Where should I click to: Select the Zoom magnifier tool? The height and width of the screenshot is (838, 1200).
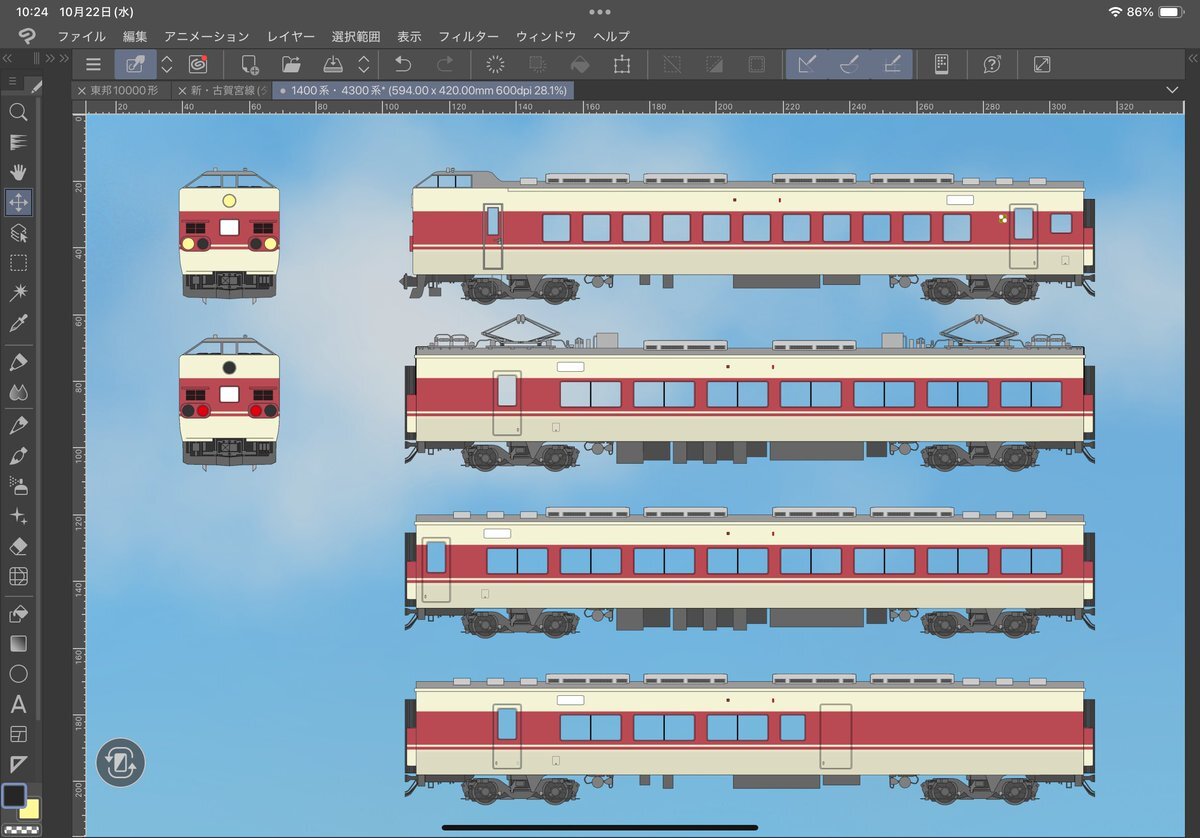pyautogui.click(x=18, y=112)
